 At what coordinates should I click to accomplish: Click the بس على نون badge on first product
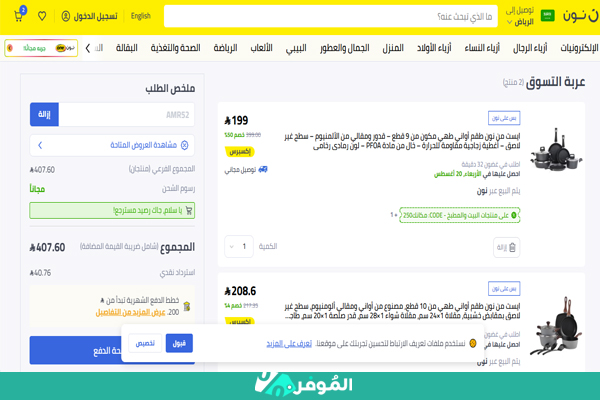[x=504, y=118]
